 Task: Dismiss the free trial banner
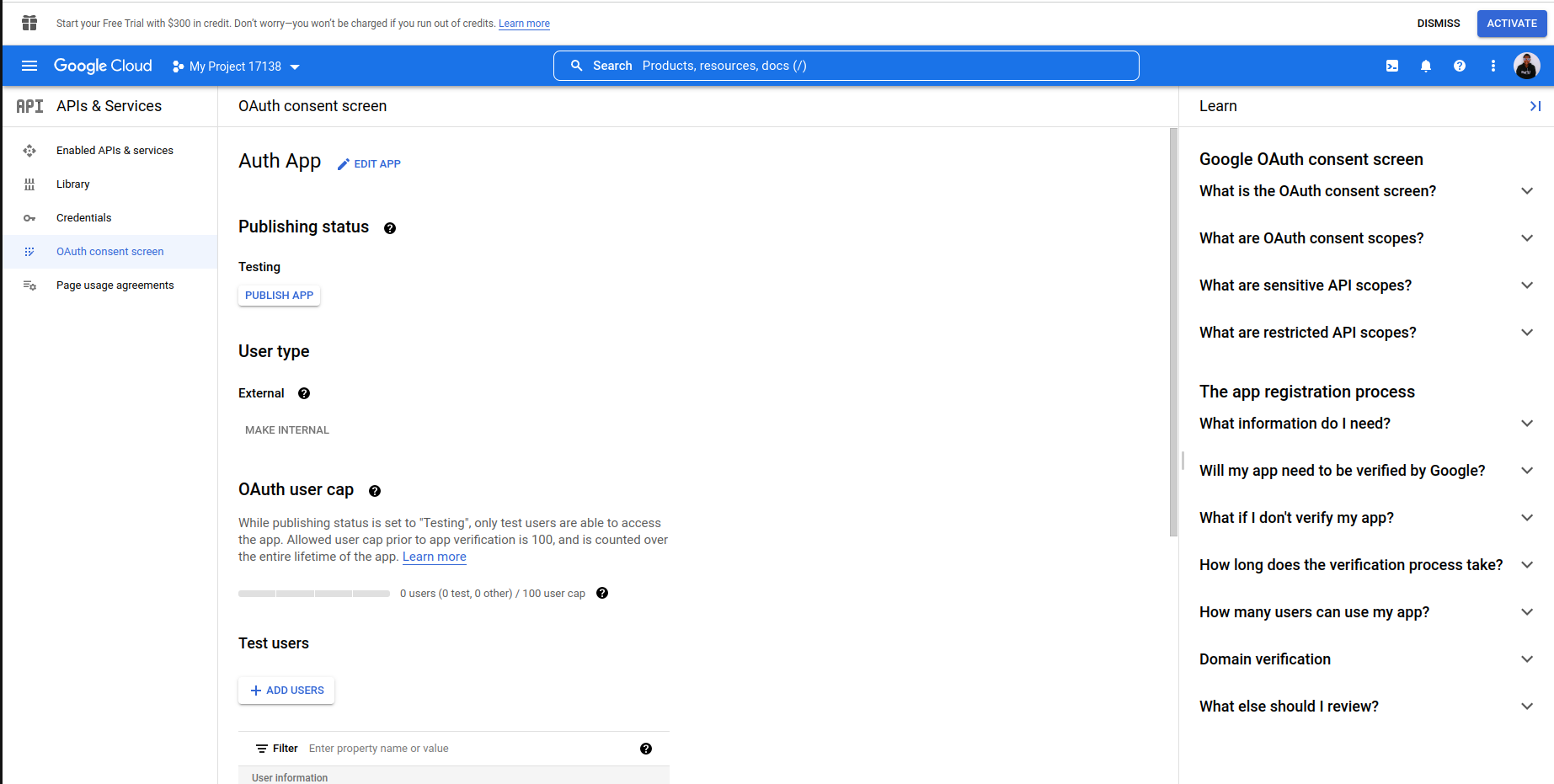click(x=1439, y=24)
